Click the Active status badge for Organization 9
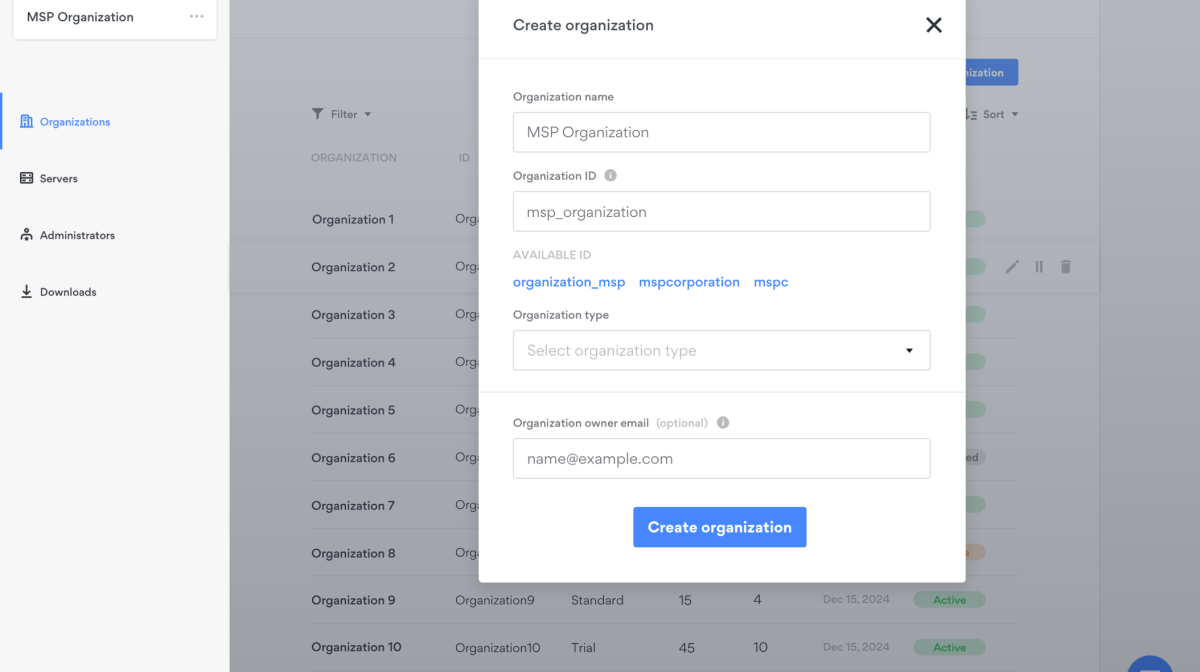The height and width of the screenshot is (672, 1200). [x=949, y=600]
